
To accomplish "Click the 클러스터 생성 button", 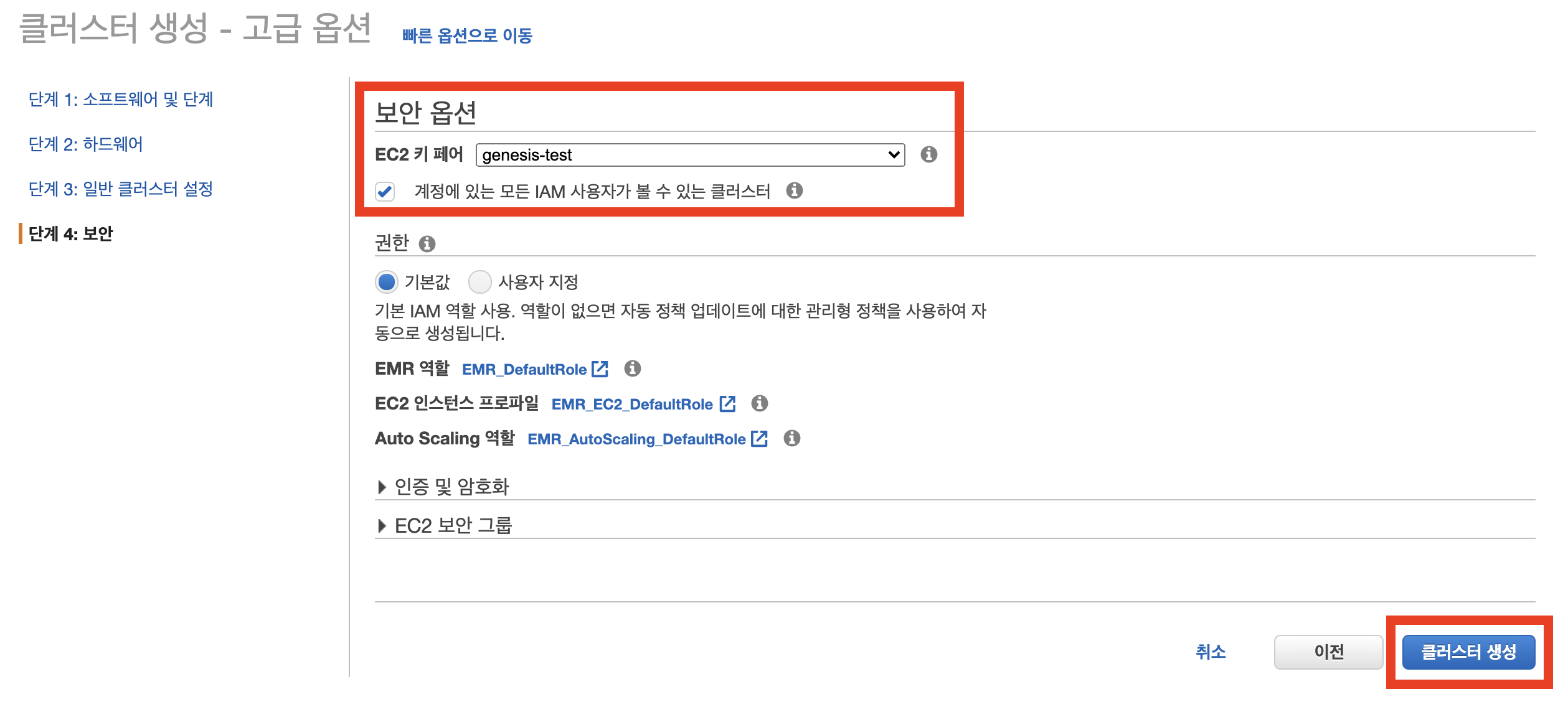I will pyautogui.click(x=1468, y=652).
